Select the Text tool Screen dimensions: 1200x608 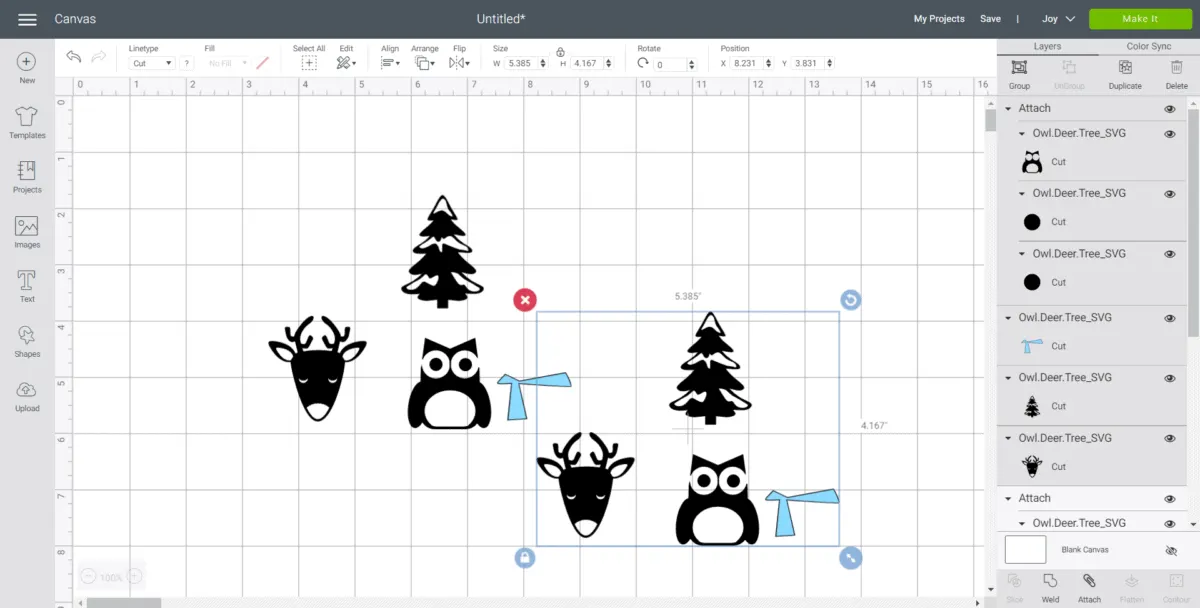(x=27, y=286)
